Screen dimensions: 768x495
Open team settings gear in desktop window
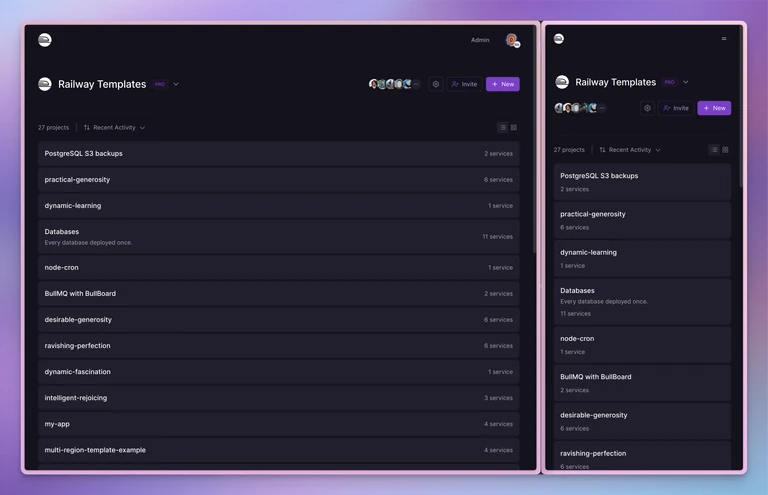[435, 84]
